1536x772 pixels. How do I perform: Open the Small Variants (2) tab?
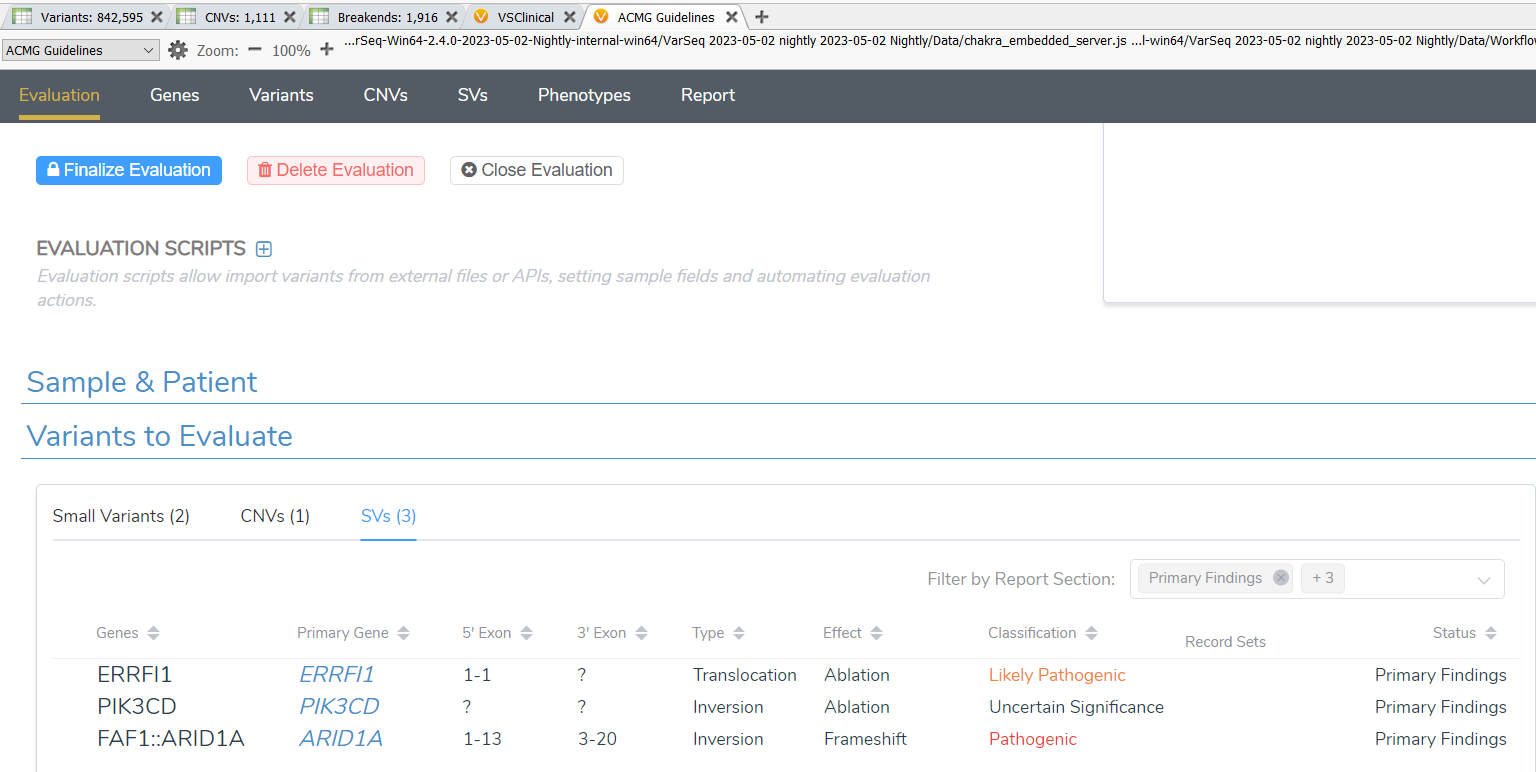(121, 516)
